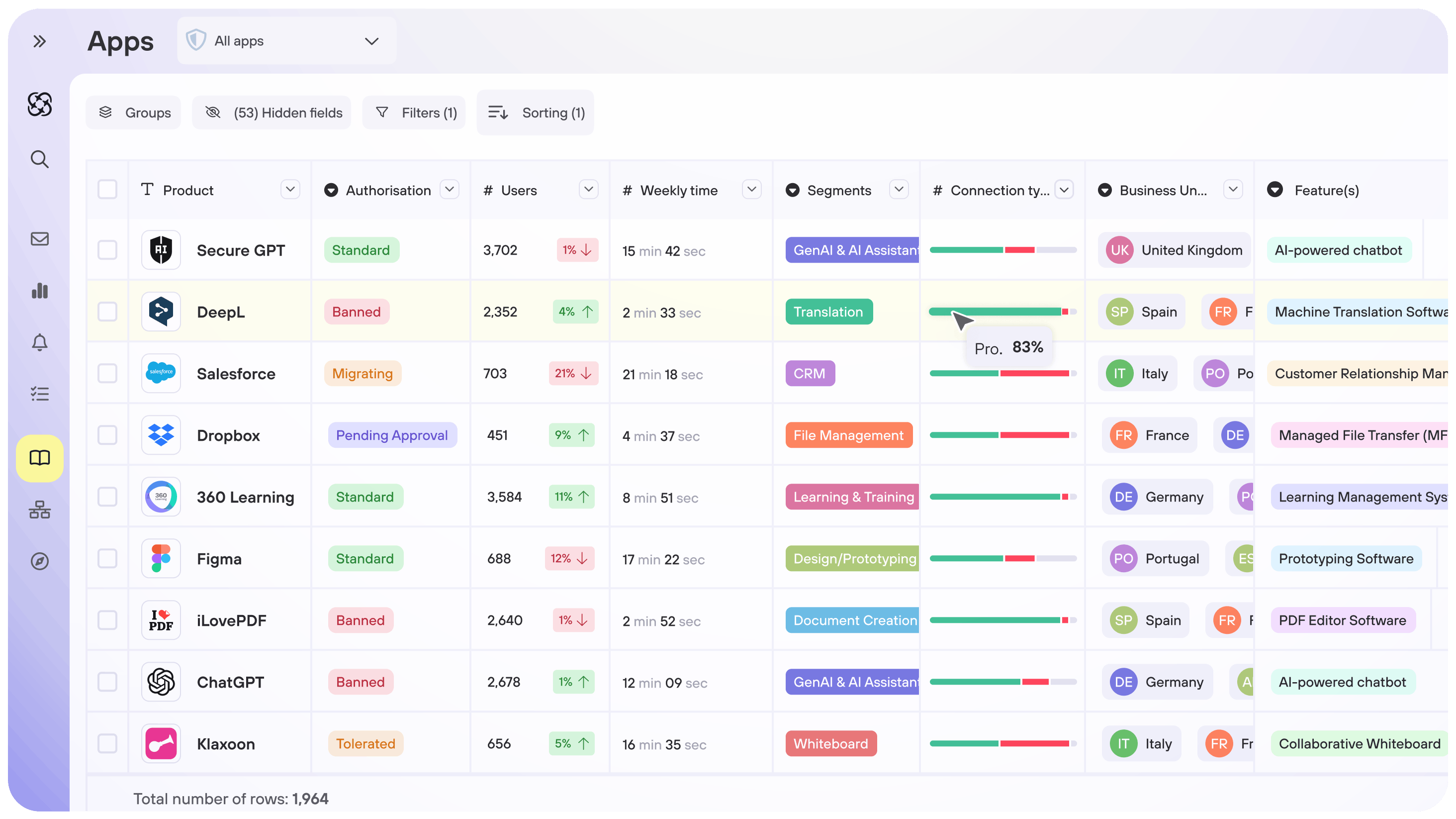Open notifications bell icon in sidebar
This screenshot has width=1456, height=819.
click(x=39, y=342)
